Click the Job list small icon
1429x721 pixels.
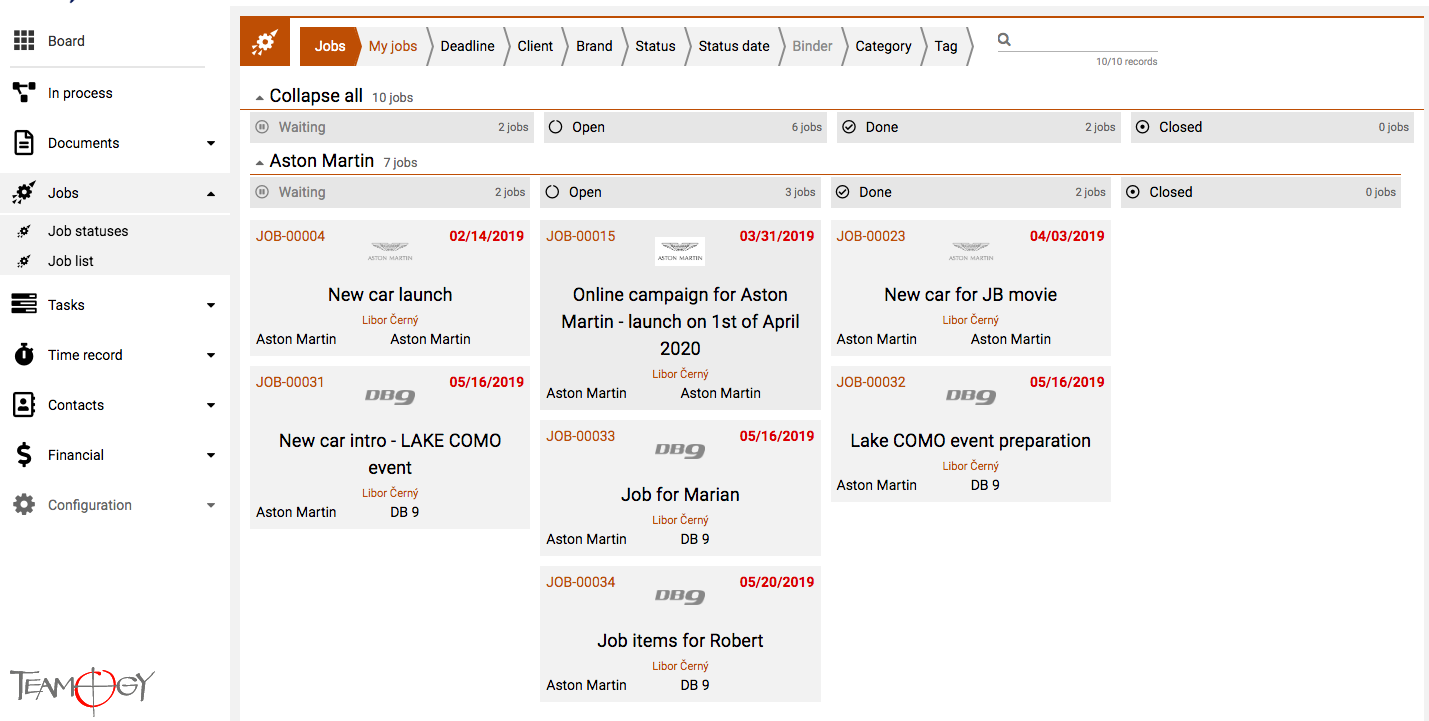pos(24,261)
